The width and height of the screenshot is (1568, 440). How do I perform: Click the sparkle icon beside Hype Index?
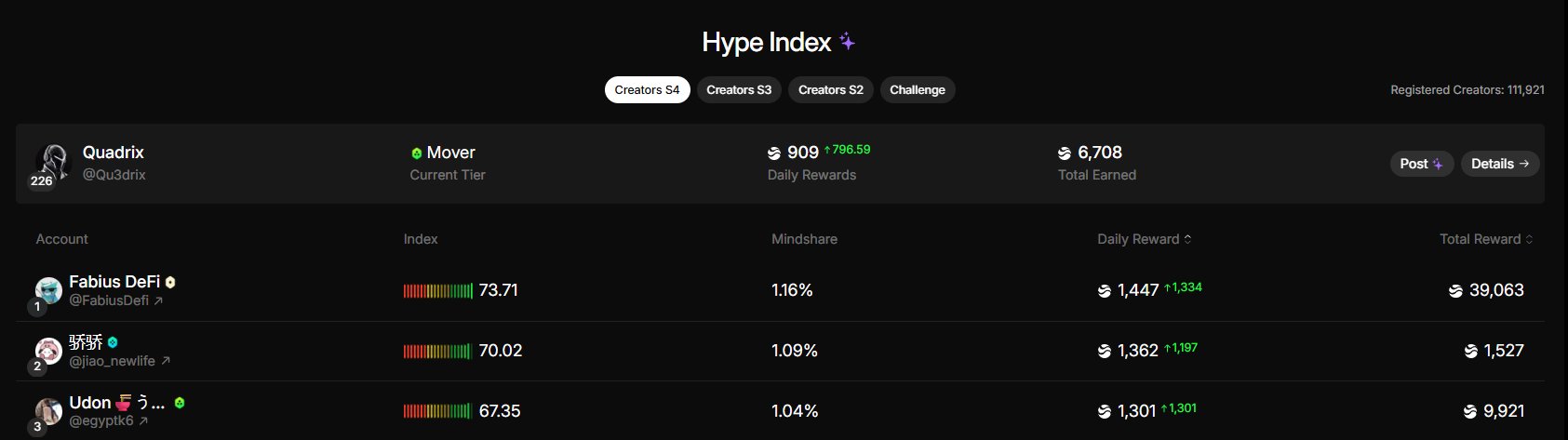(x=847, y=41)
